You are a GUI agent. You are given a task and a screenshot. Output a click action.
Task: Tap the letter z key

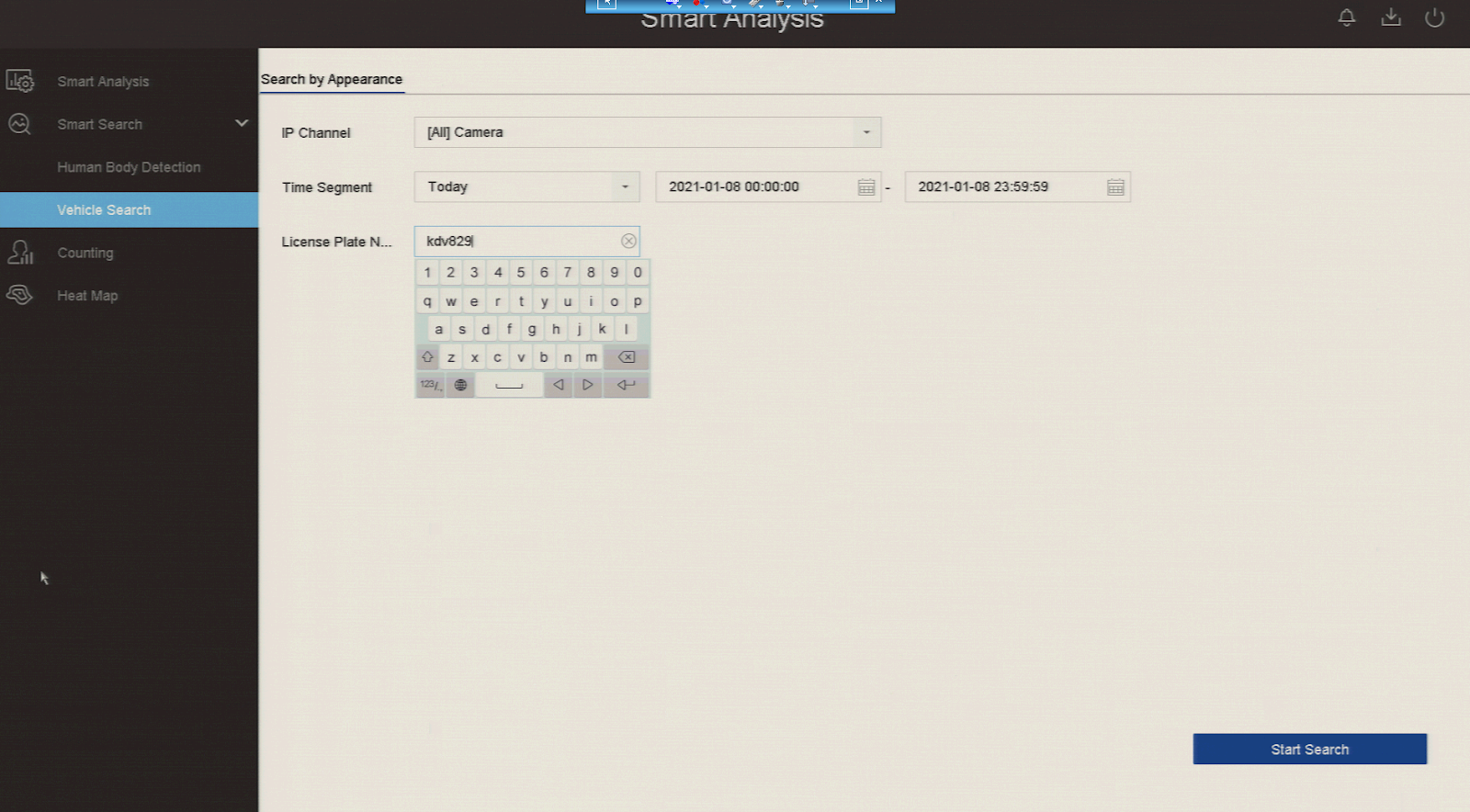(x=451, y=357)
